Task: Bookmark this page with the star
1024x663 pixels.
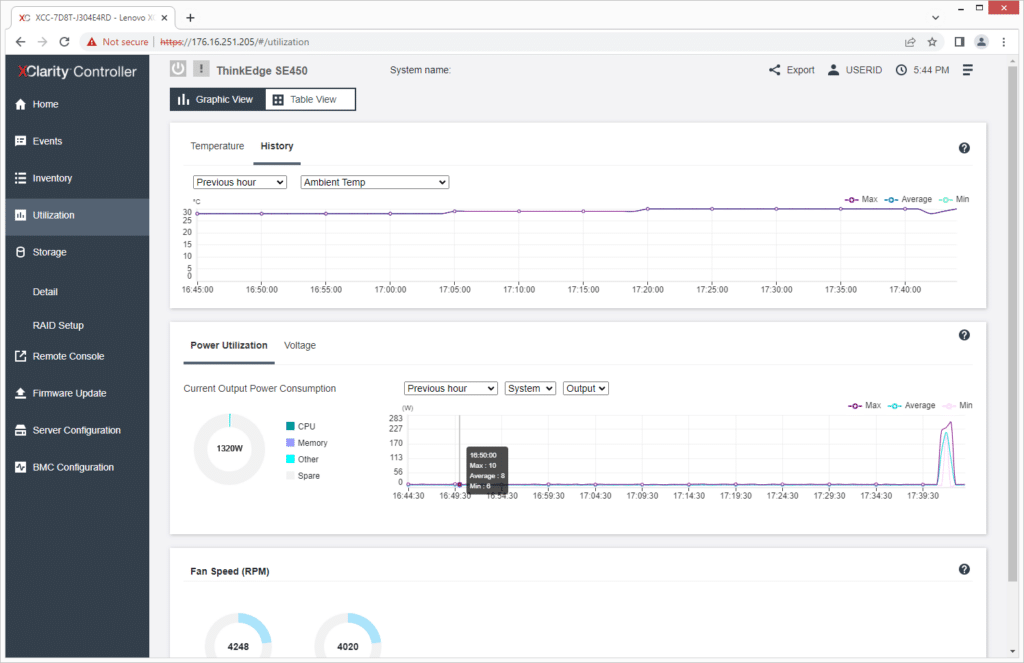Action: (x=932, y=42)
